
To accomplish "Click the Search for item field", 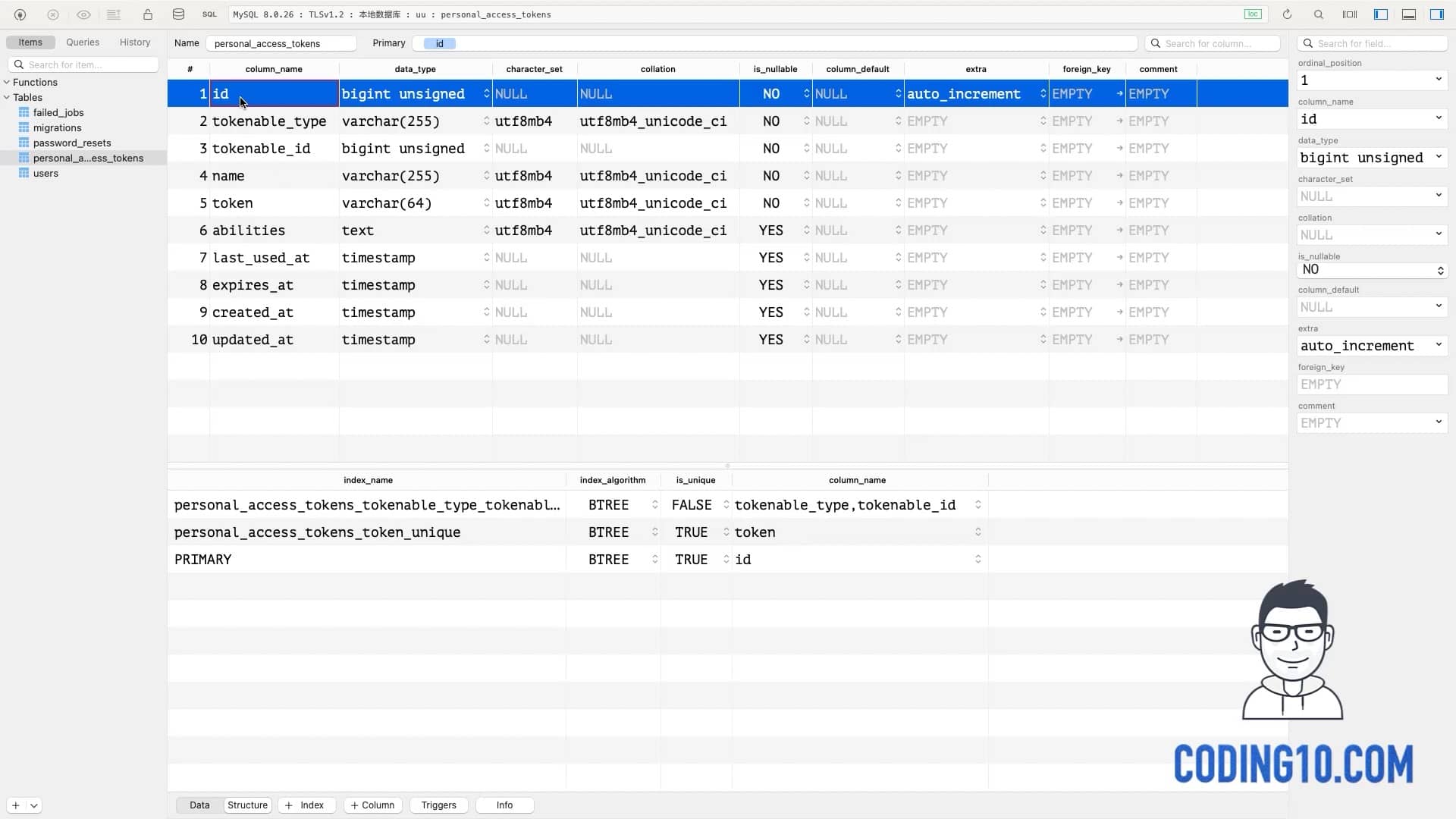I will tap(83, 64).
